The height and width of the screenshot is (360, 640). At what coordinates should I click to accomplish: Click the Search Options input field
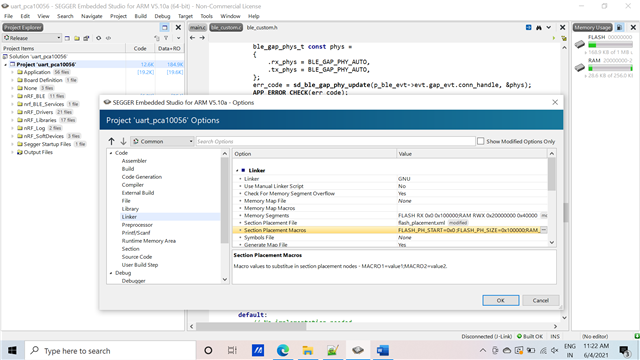pos(336,141)
